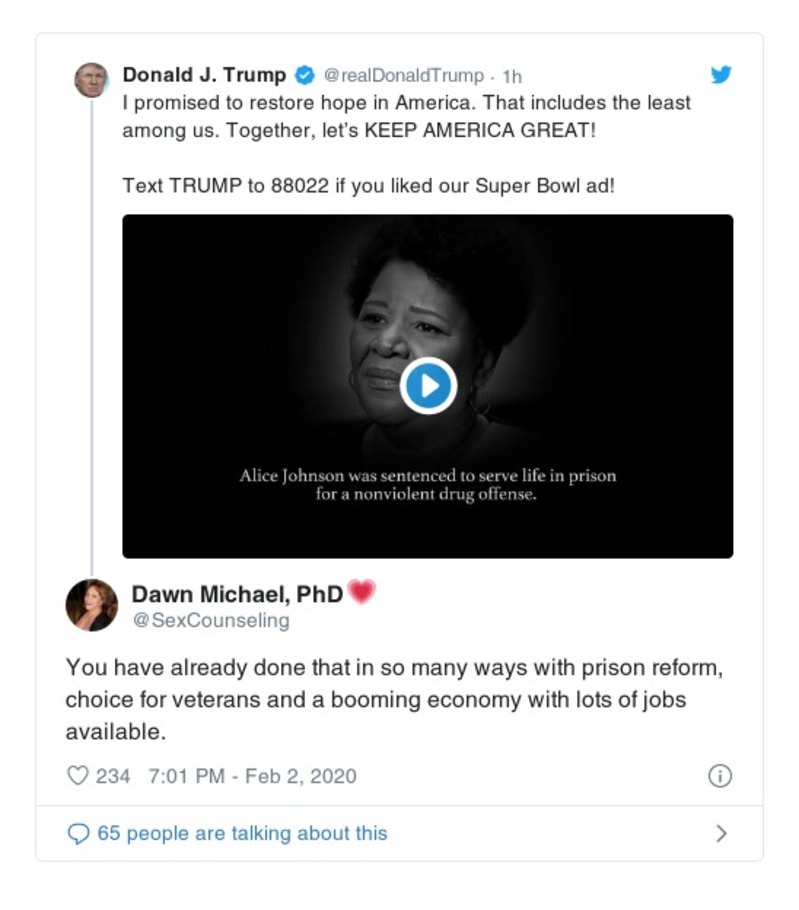Open the @SexCounseling profile link
The height and width of the screenshot is (910, 799).
tap(209, 620)
